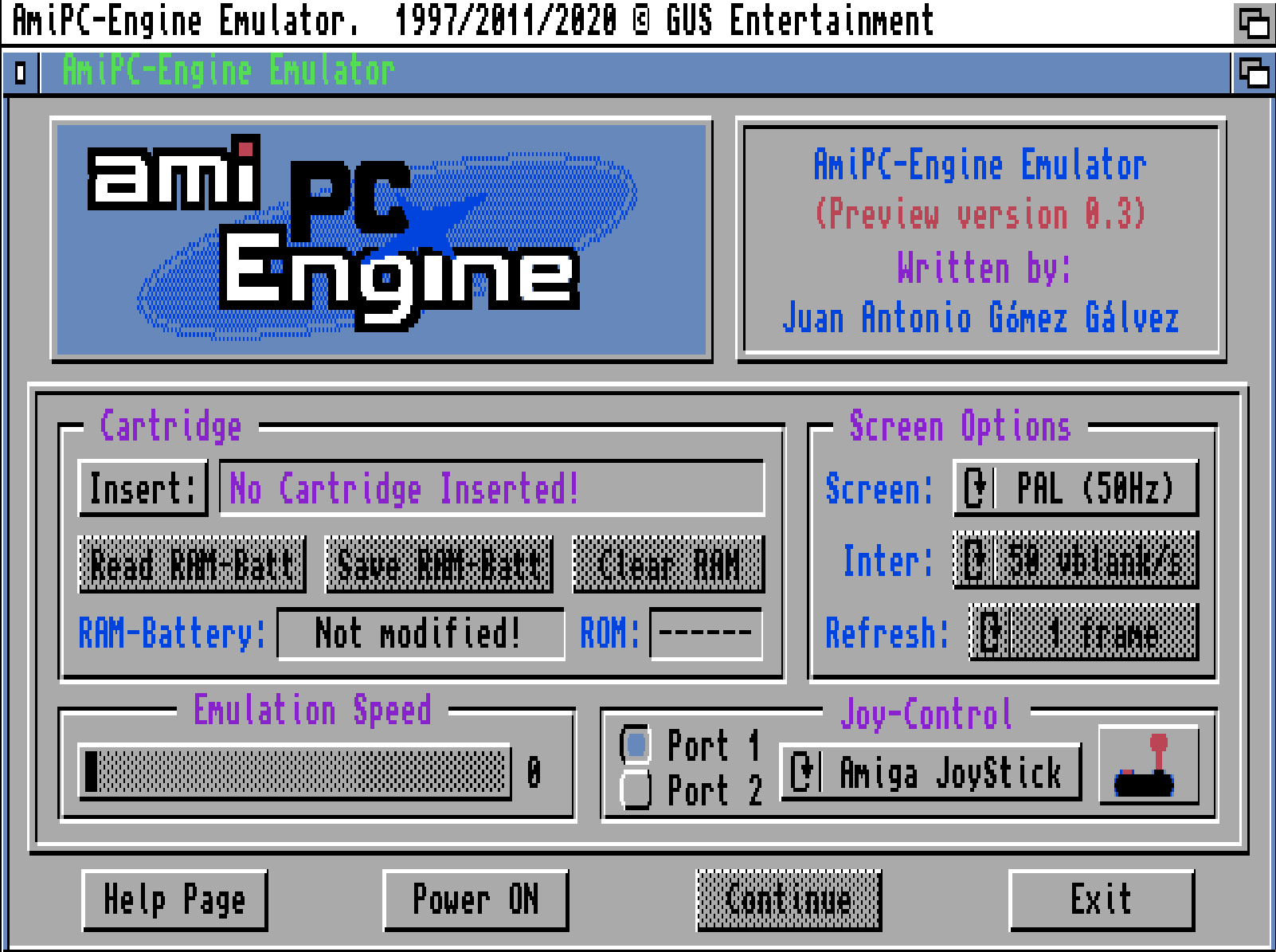Cycle the Refresh 1 frame option

coord(1084,632)
